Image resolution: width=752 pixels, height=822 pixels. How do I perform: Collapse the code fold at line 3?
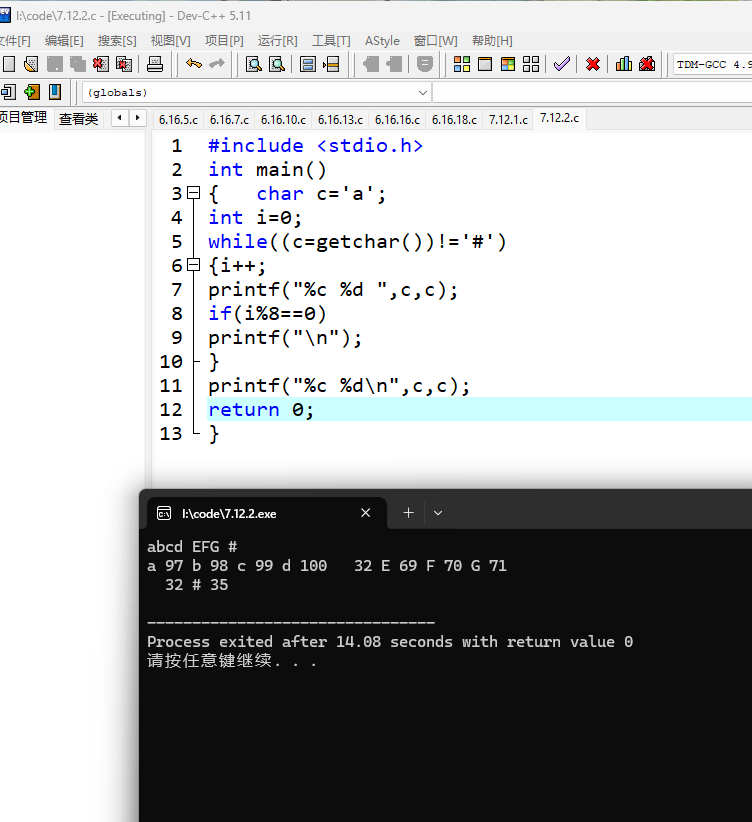pyautogui.click(x=194, y=193)
